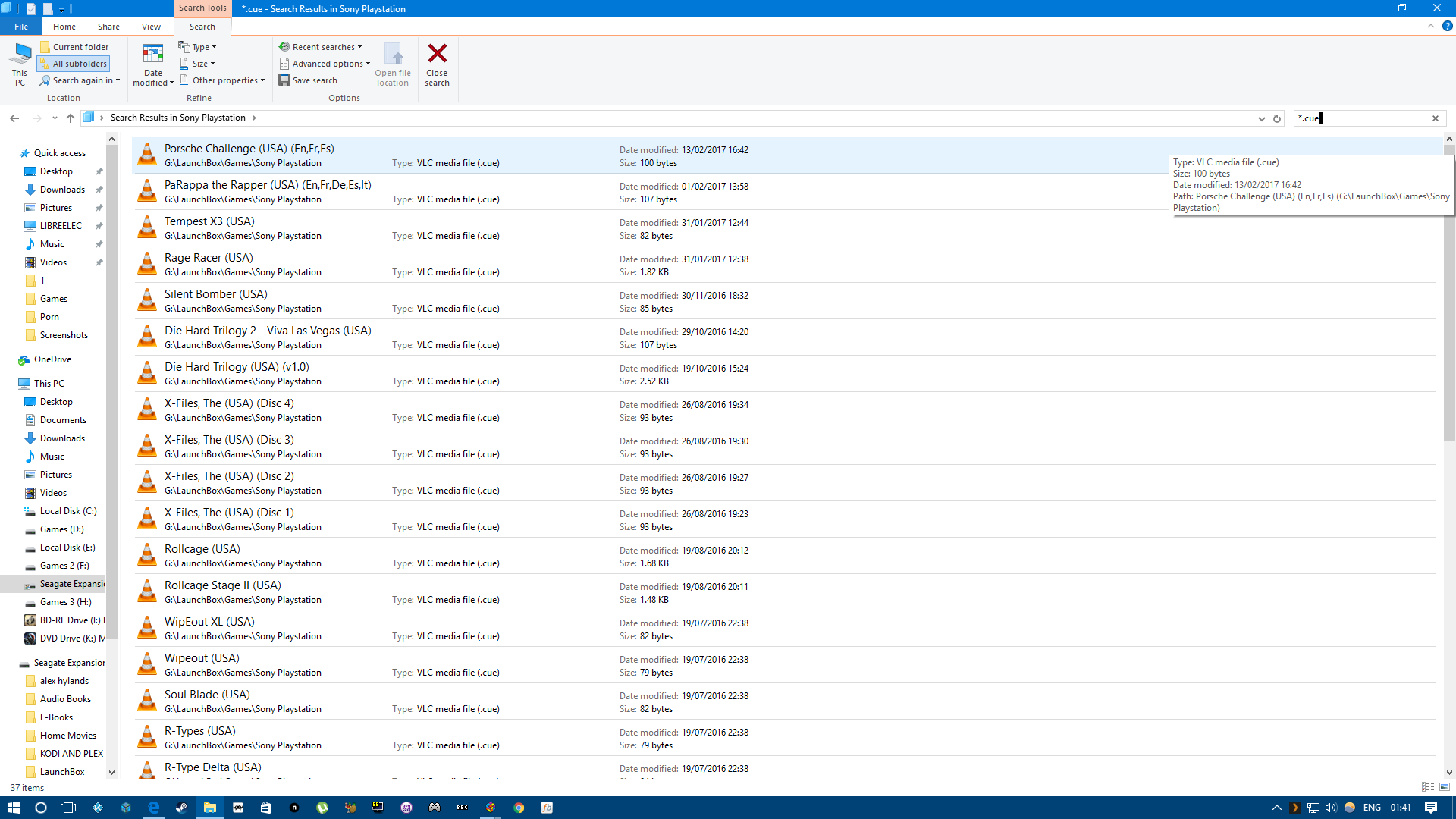The width and height of the screenshot is (1456, 819).
Task: Open the Audio Books folder in sidebar
Action: coord(65,699)
